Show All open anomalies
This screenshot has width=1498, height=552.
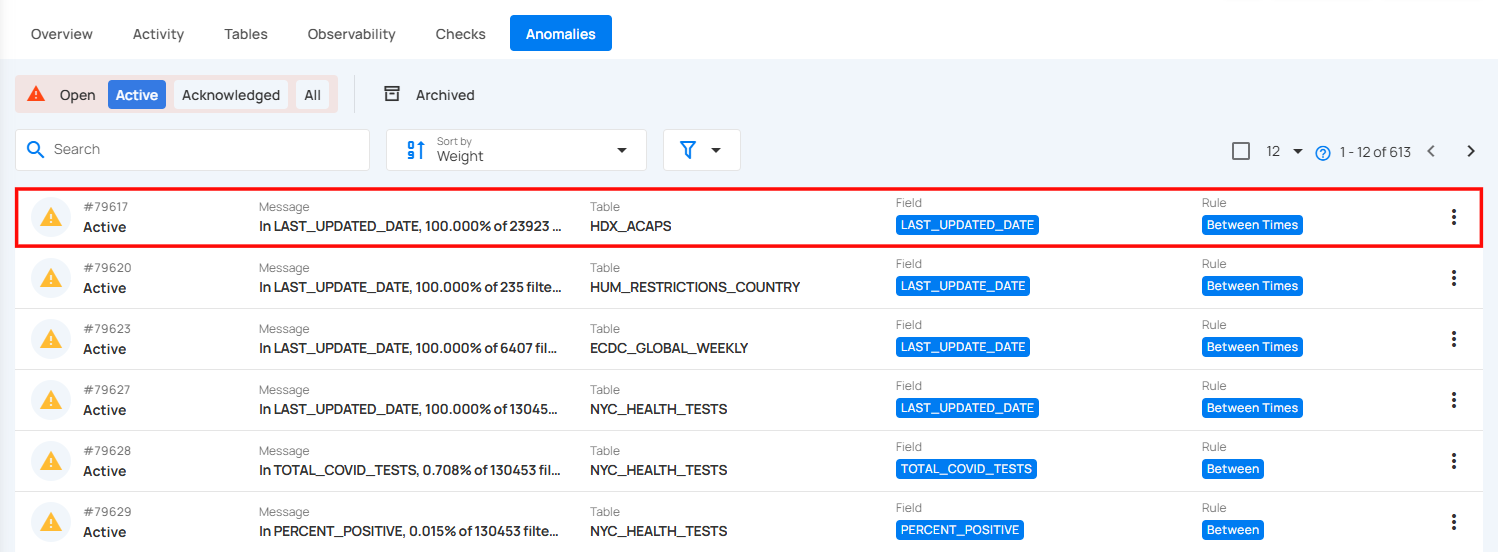click(x=313, y=95)
